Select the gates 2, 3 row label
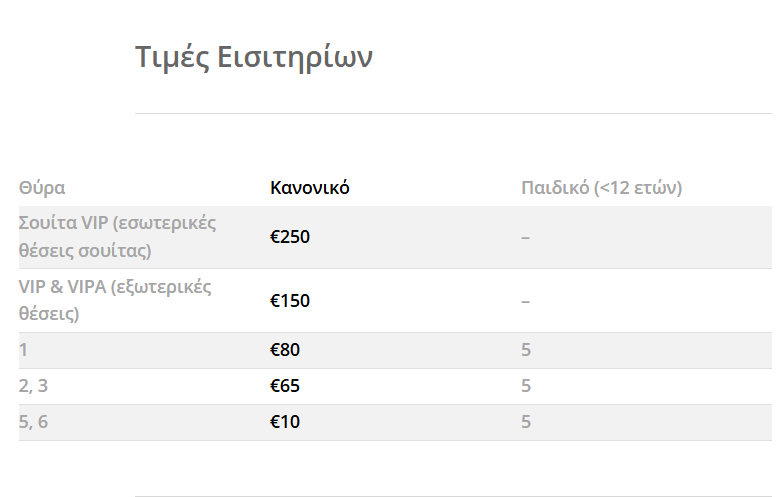This screenshot has width=780, height=497. 33,386
